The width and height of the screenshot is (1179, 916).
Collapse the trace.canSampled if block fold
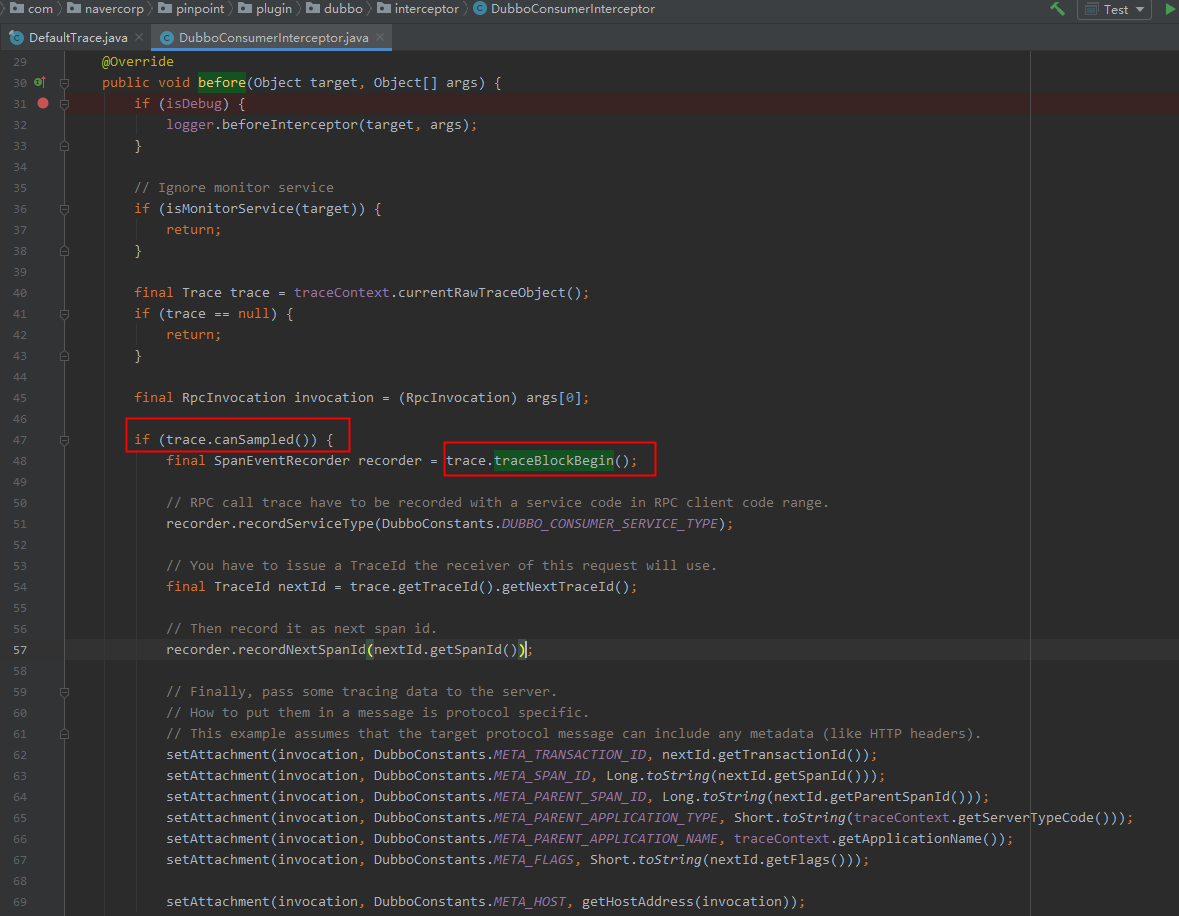click(65, 440)
